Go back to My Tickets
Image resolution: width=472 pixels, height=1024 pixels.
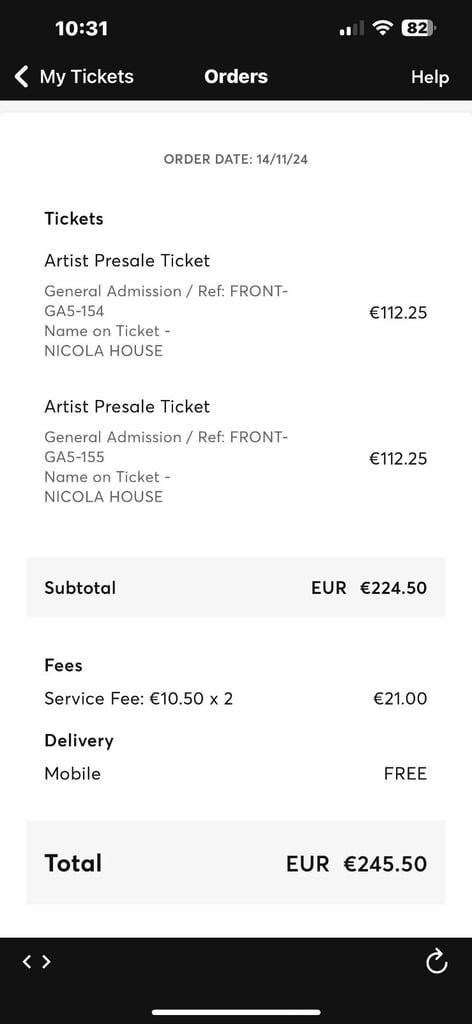tap(86, 76)
